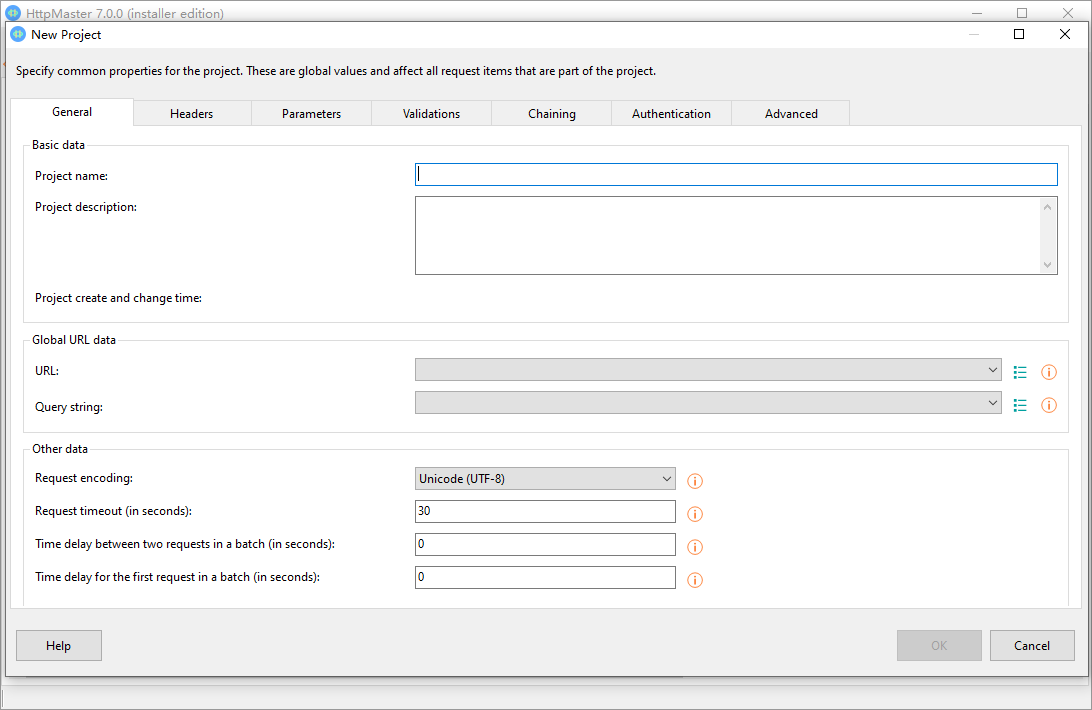Click the Help button
The height and width of the screenshot is (710, 1092).
[x=58, y=646]
